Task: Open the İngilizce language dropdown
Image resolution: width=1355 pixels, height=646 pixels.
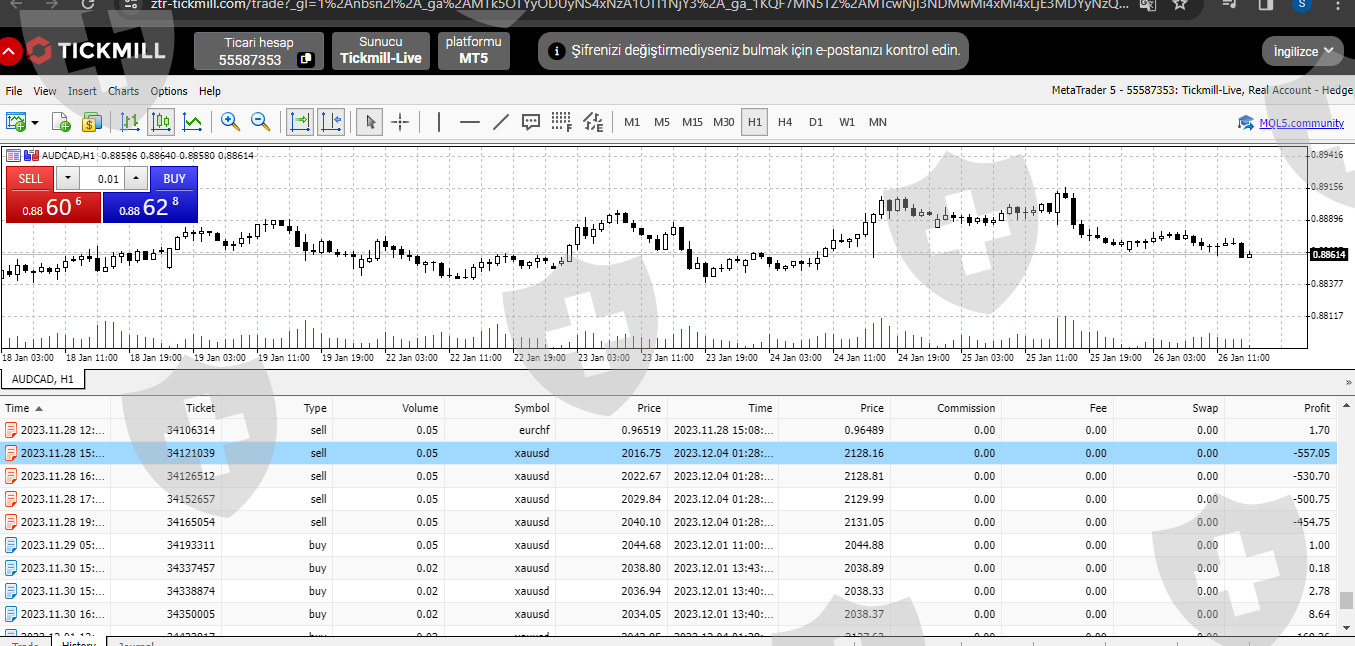Action: click(x=1302, y=51)
